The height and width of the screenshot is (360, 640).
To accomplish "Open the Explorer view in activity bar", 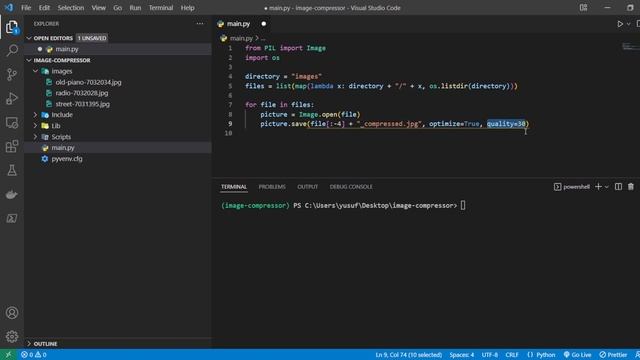I will tap(12, 27).
